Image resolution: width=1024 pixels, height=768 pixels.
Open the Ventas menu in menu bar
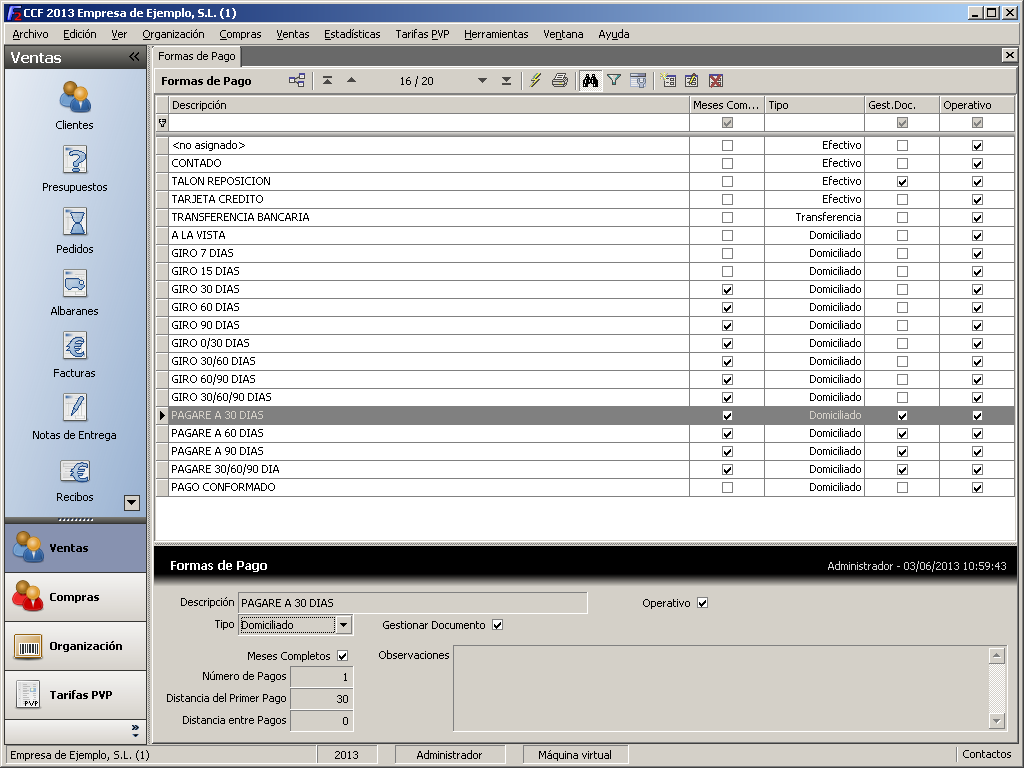click(x=293, y=34)
